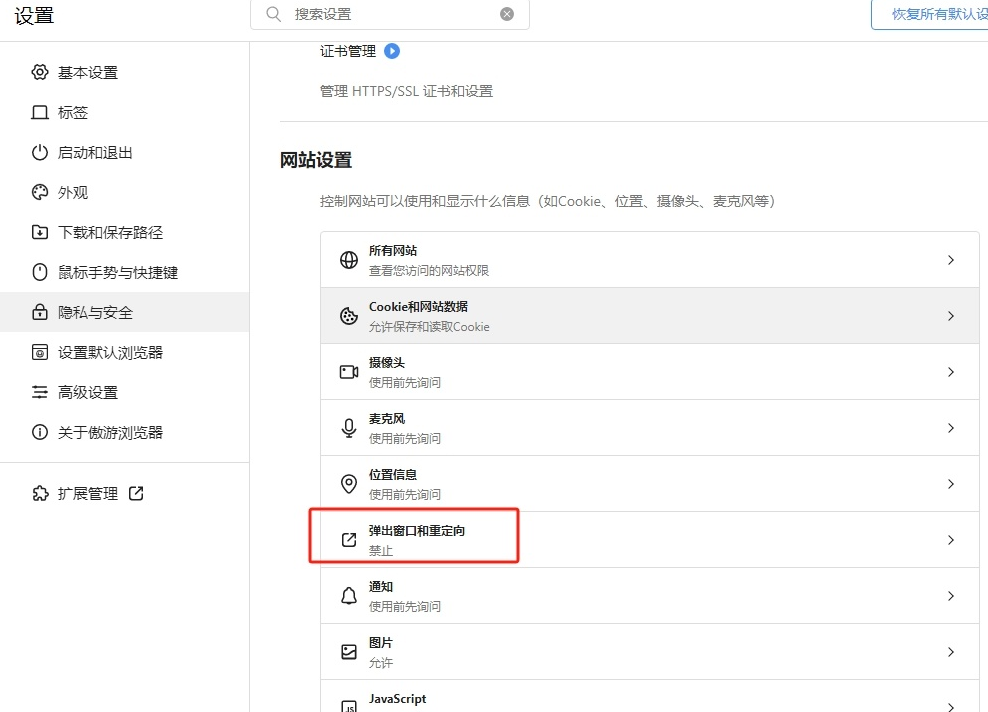
Task: Click the bell icon next to 通知
Action: tap(347, 595)
